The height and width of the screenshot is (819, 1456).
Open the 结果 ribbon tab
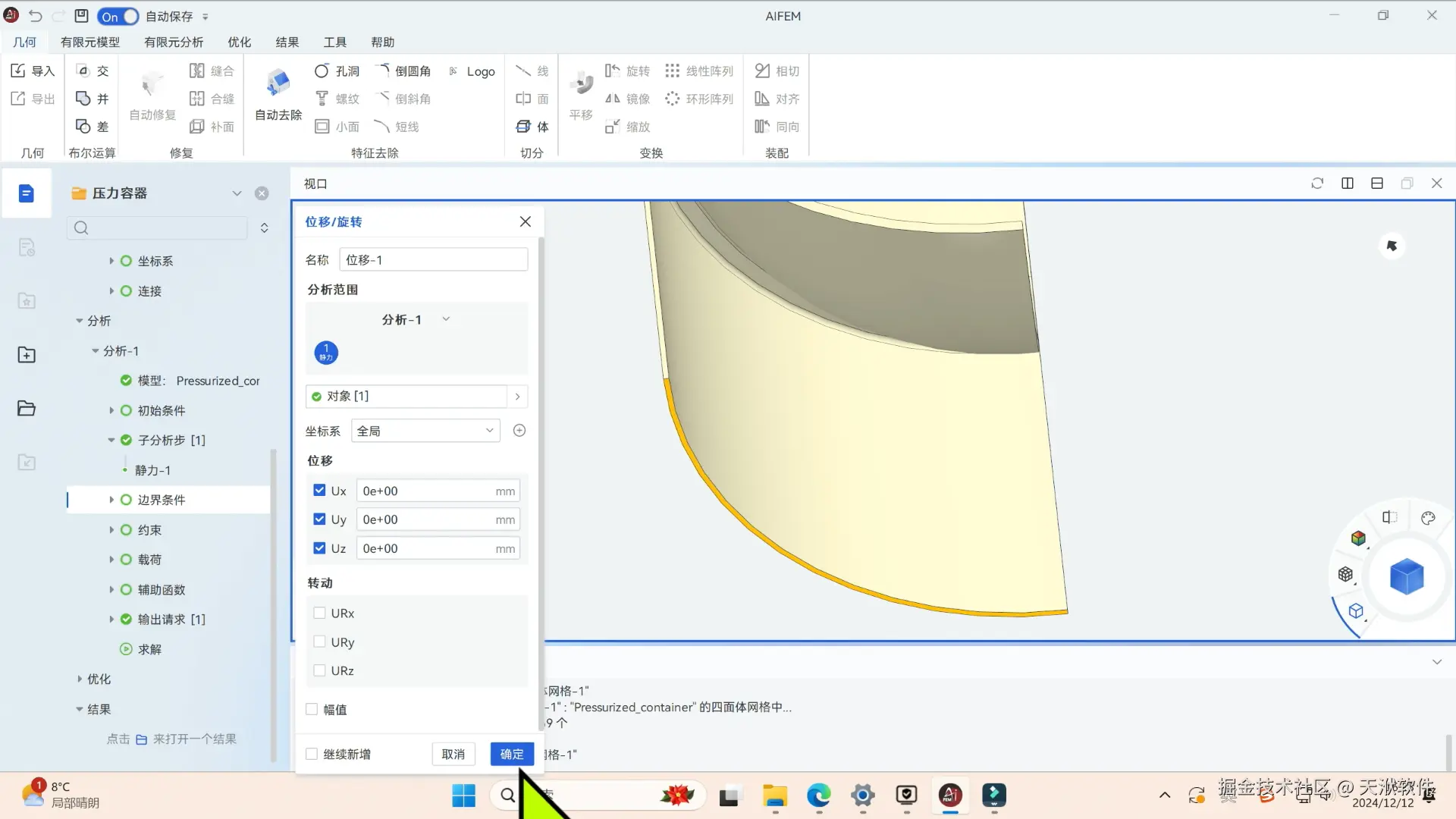(287, 42)
